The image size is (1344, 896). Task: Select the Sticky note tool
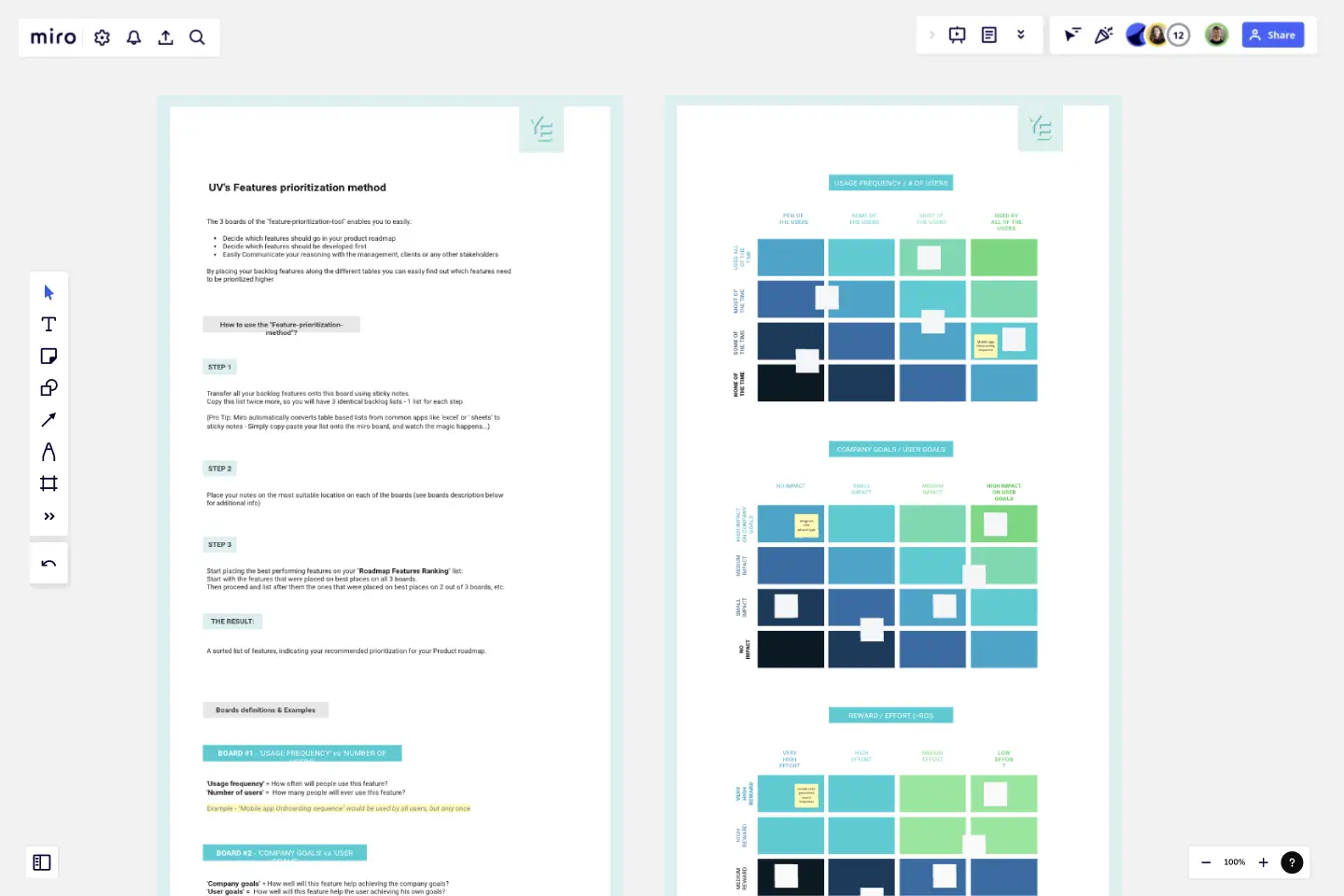[49, 356]
